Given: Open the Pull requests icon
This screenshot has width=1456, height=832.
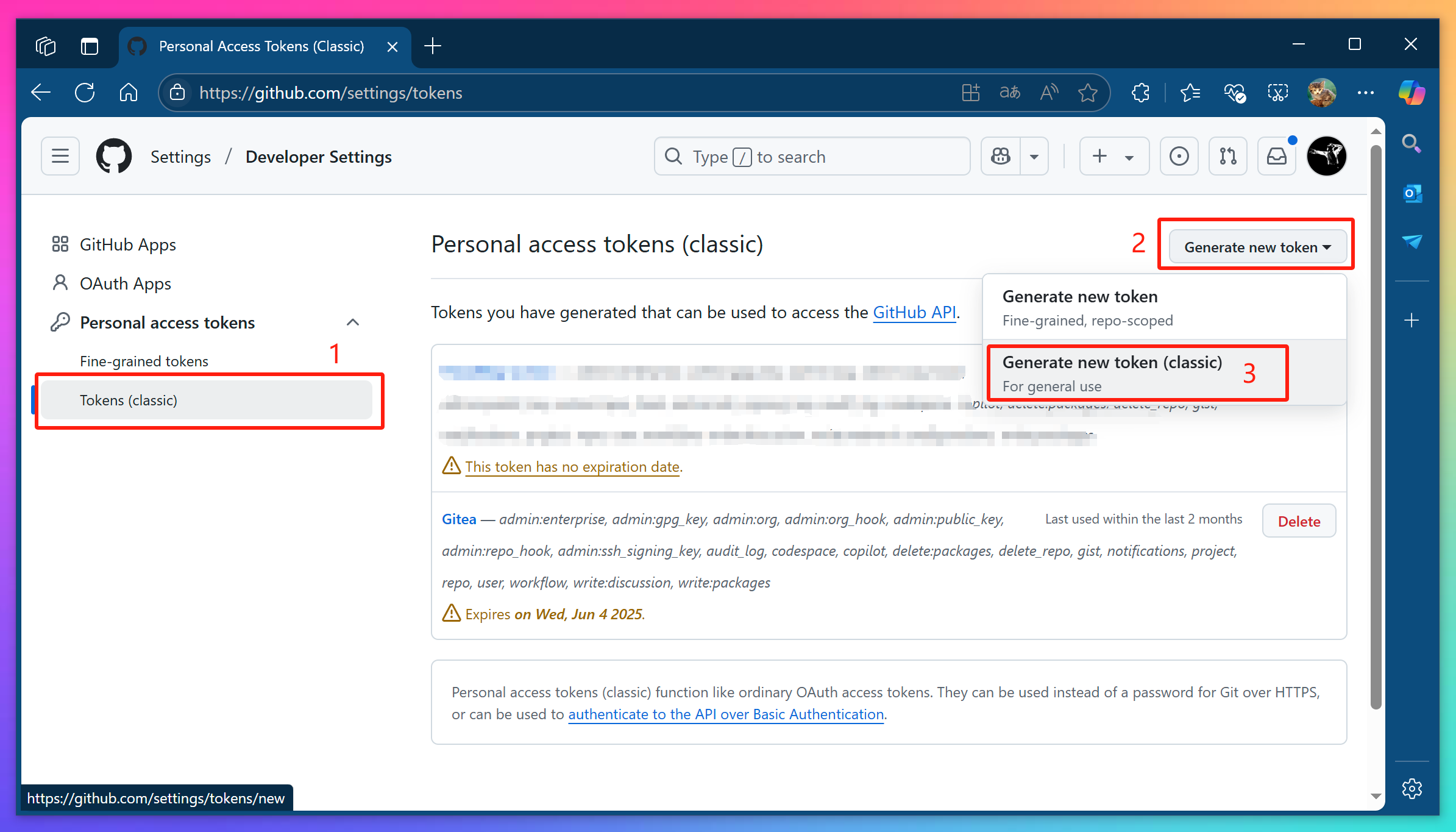Looking at the screenshot, I should point(1227,157).
